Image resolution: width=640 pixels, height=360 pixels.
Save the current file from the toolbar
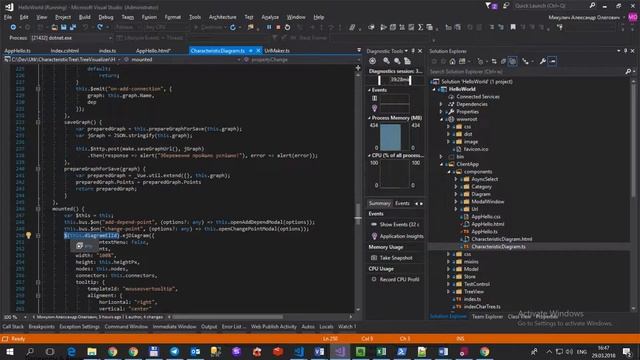[64, 27]
